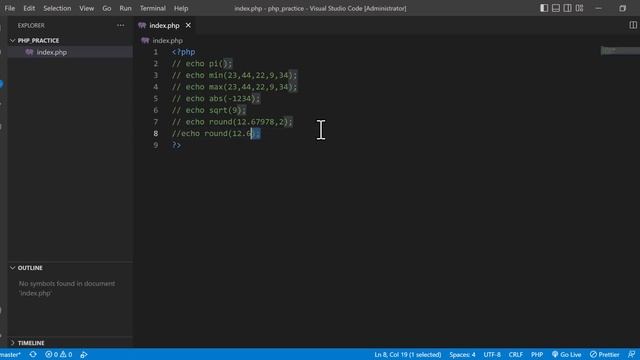
Task: Collapse the OUTLINE section
Action: (30, 268)
